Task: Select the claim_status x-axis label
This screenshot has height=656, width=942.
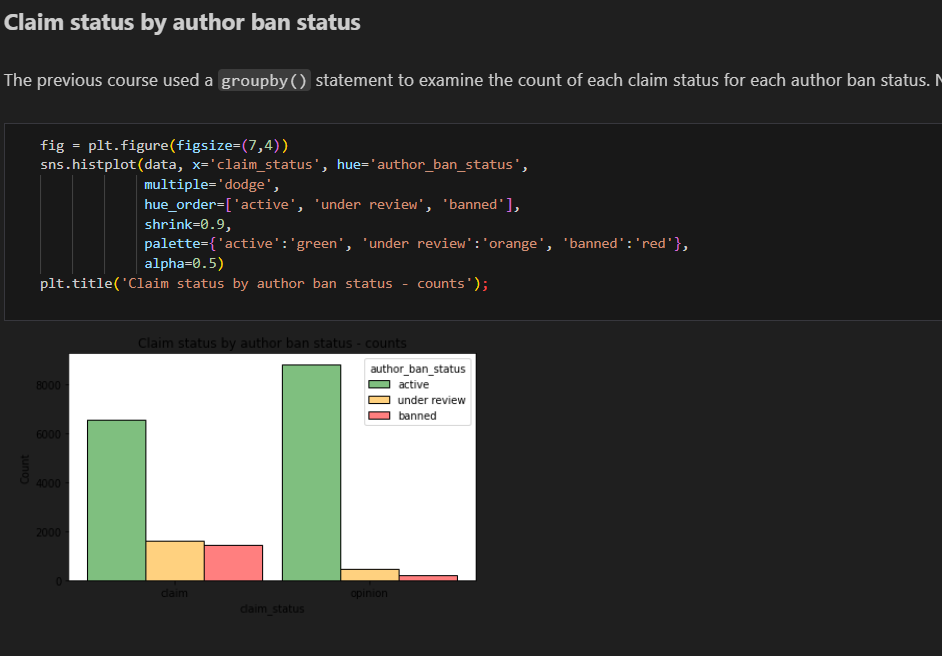Action: click(x=272, y=608)
